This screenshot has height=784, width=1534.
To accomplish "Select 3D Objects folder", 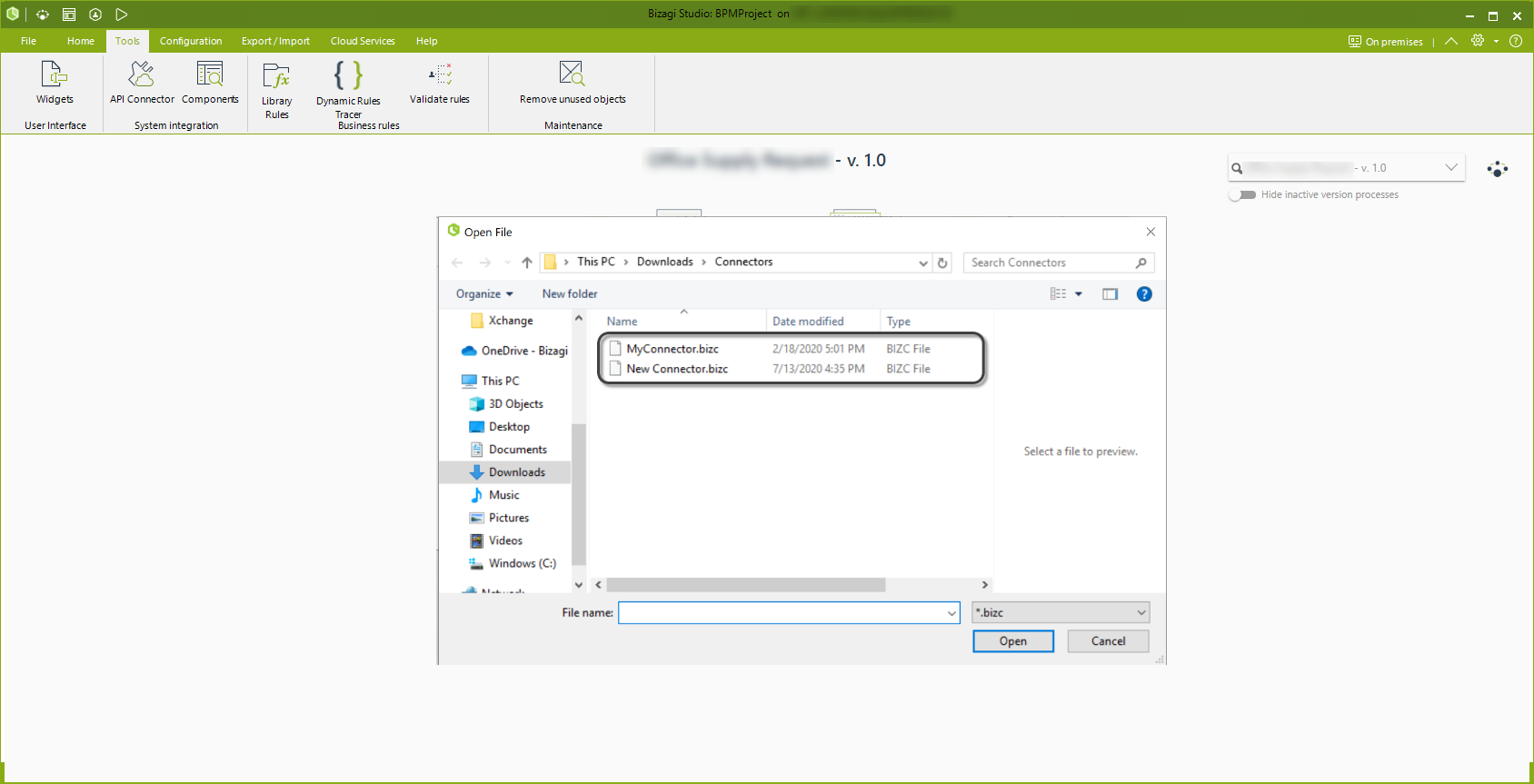I will pos(506,404).
